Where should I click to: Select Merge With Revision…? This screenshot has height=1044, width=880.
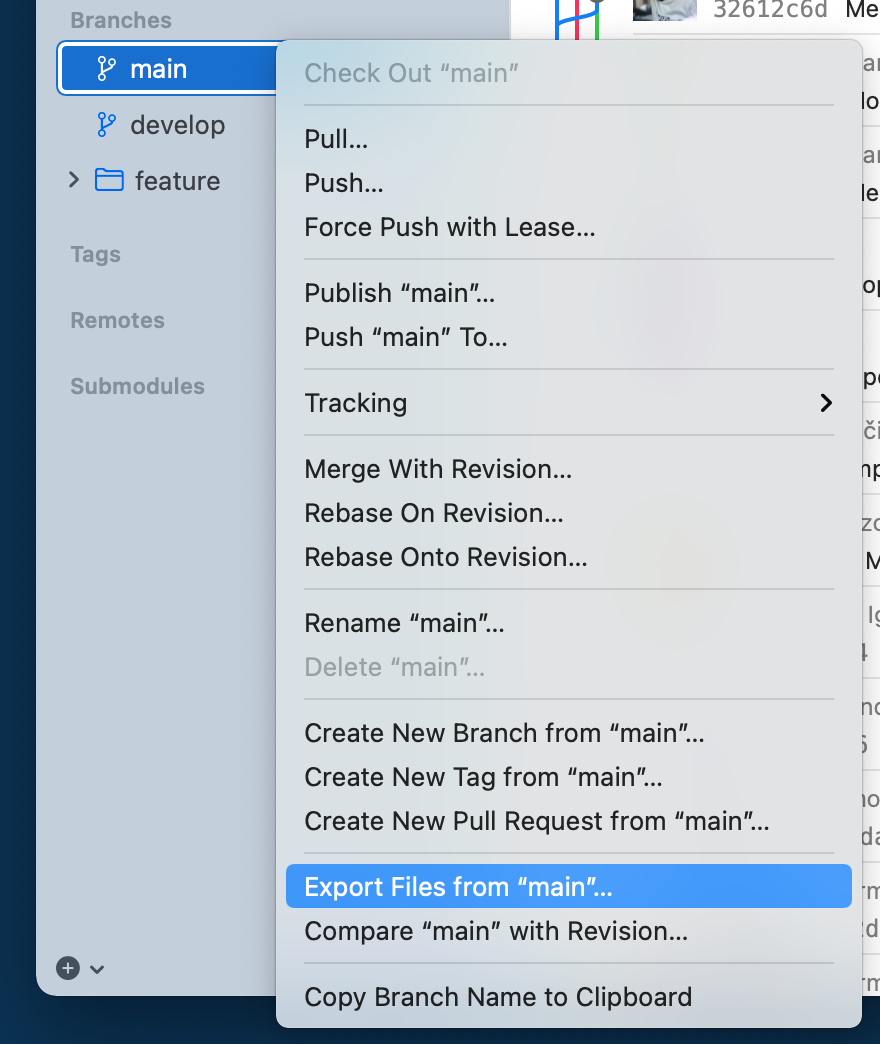tap(438, 469)
